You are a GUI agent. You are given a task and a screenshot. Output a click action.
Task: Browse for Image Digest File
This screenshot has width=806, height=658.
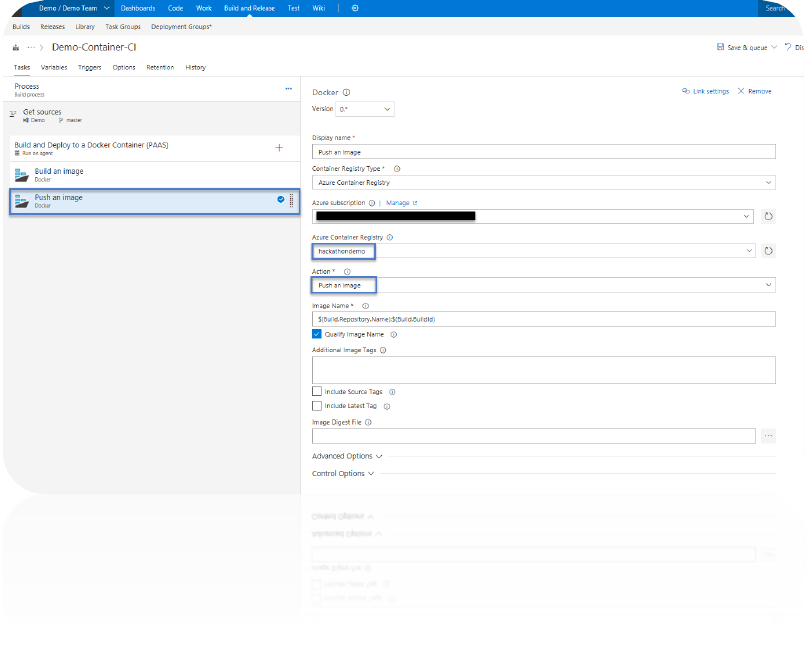click(x=768, y=436)
